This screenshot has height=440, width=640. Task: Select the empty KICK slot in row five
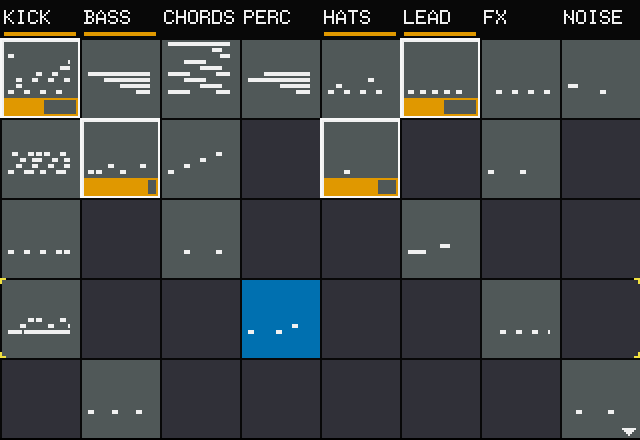41,398
